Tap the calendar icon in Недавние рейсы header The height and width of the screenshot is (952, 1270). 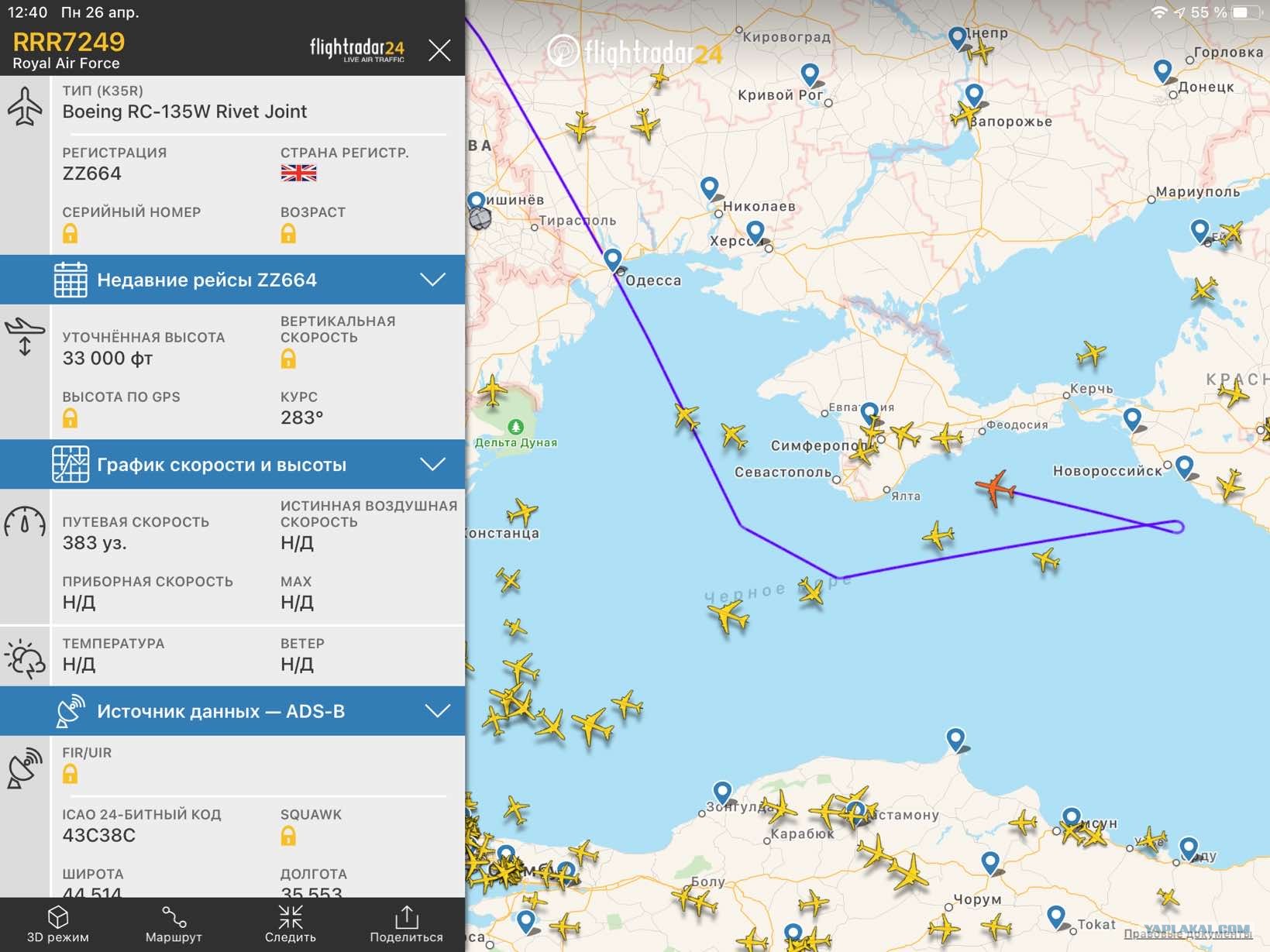[71, 280]
